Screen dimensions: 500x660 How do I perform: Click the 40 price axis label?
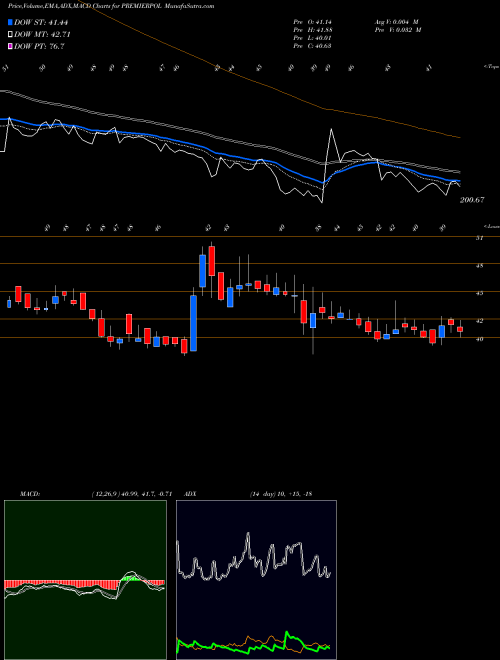(479, 339)
